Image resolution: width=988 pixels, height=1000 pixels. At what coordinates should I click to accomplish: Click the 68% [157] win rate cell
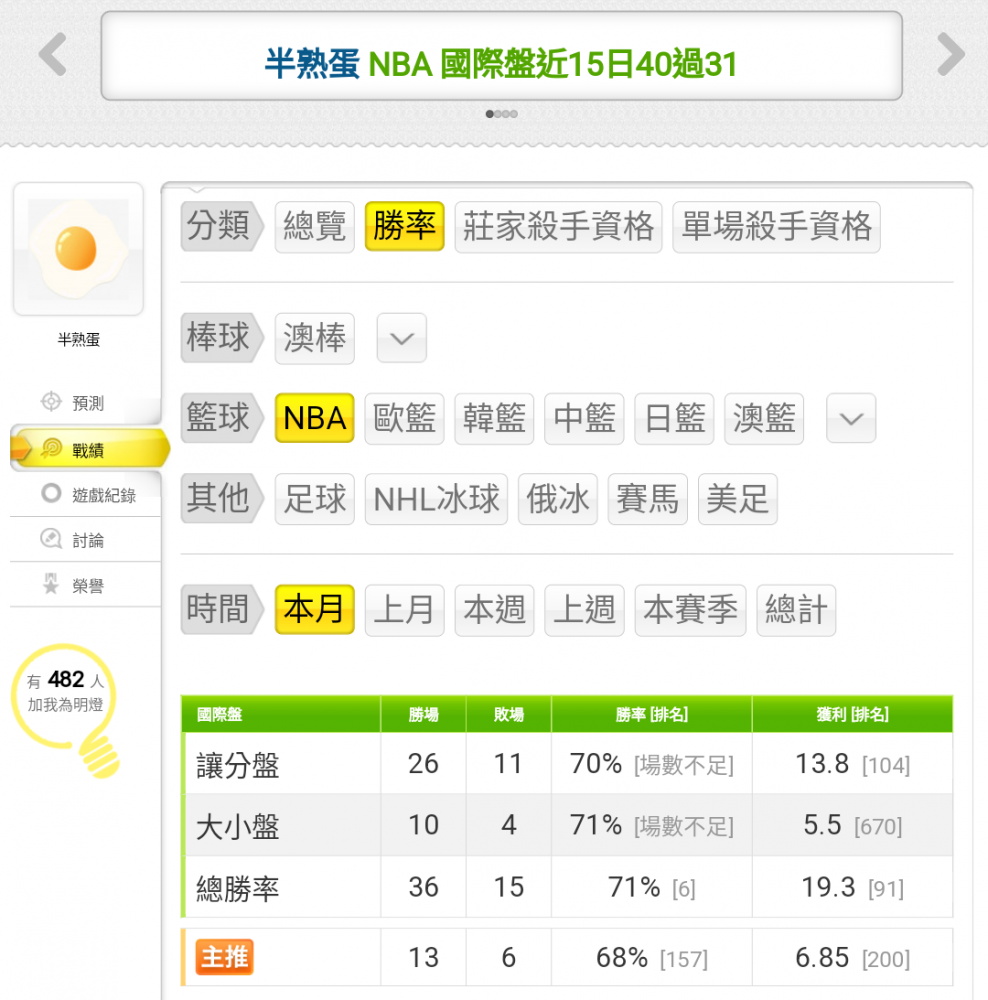652,957
